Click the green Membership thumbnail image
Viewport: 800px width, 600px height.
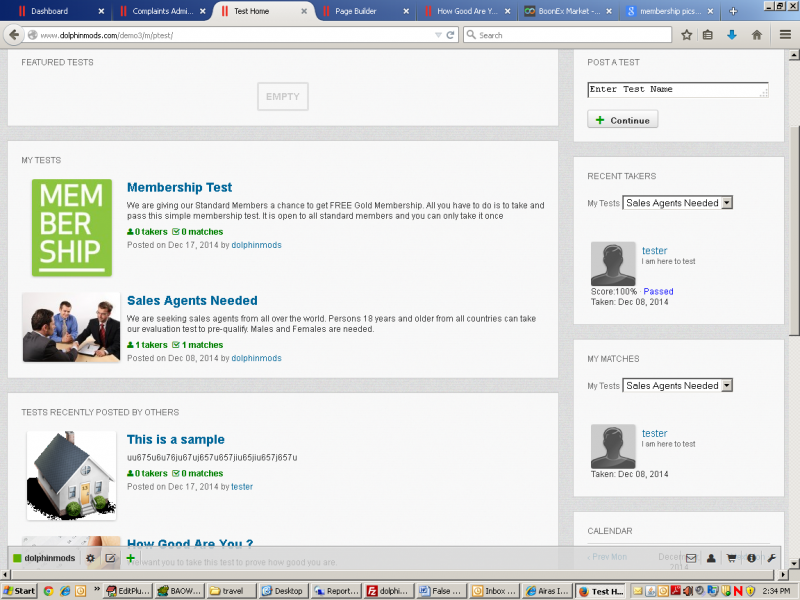(x=72, y=228)
